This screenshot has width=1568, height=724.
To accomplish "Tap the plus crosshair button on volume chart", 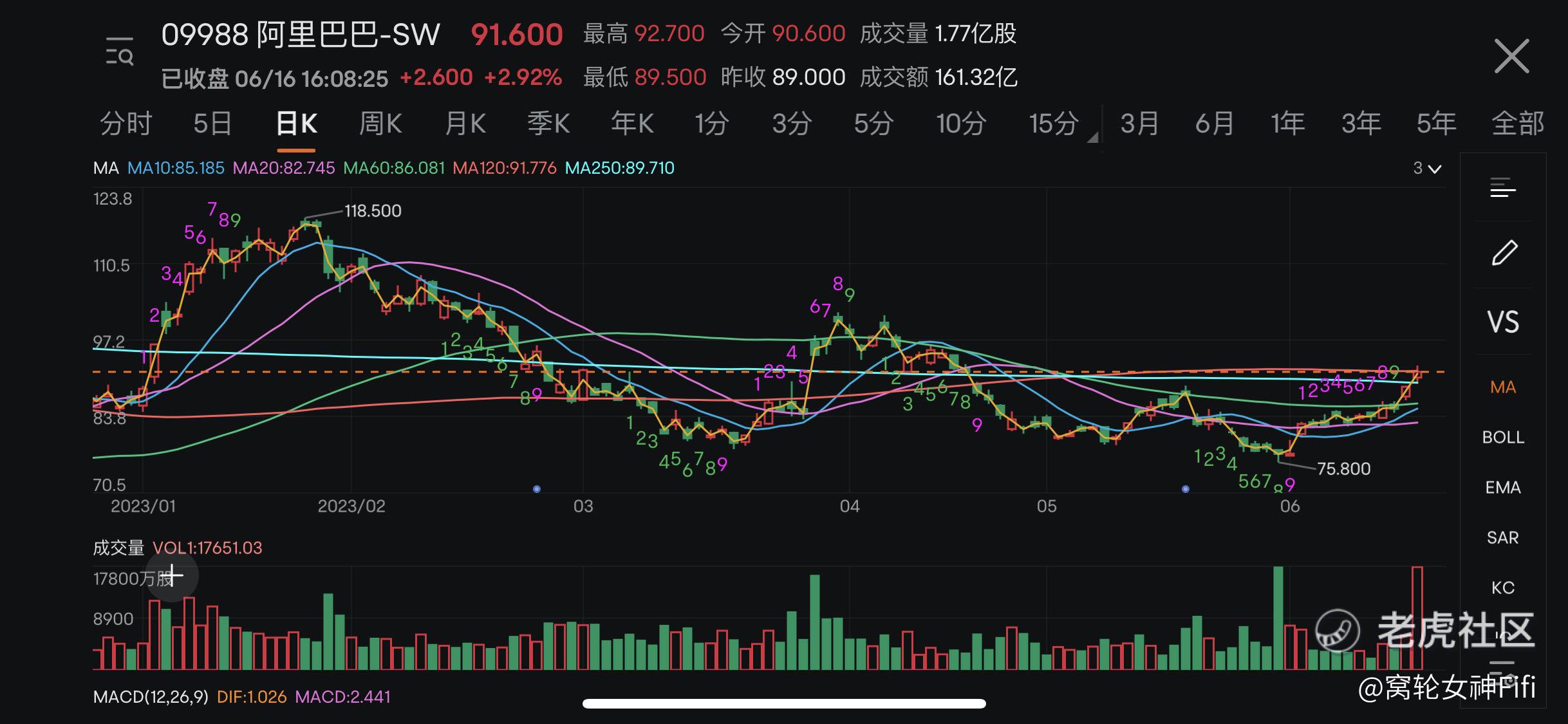I will pyautogui.click(x=173, y=575).
